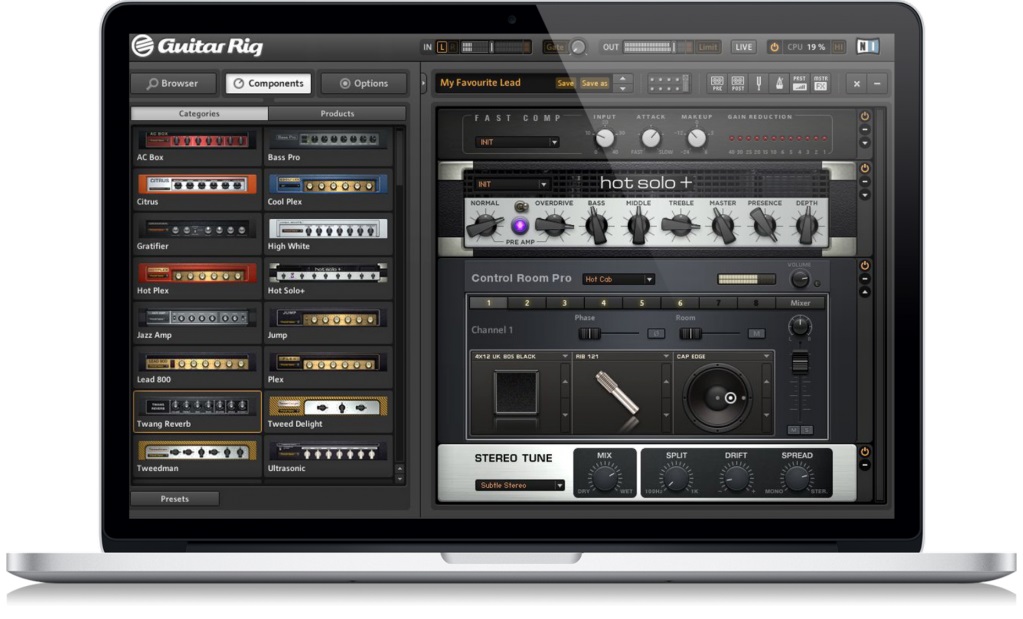Image resolution: width=1023 pixels, height=619 pixels.
Task: Show the PRE tapedeck
Action: 716,83
